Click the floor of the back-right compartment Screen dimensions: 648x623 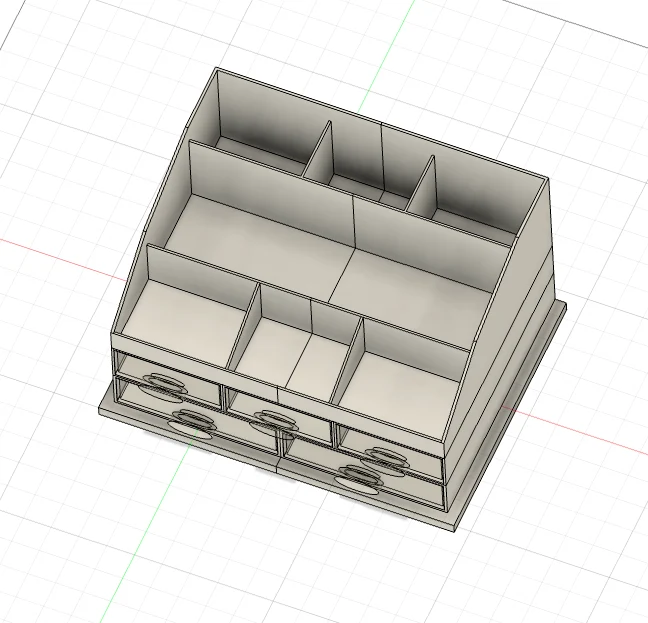point(475,225)
